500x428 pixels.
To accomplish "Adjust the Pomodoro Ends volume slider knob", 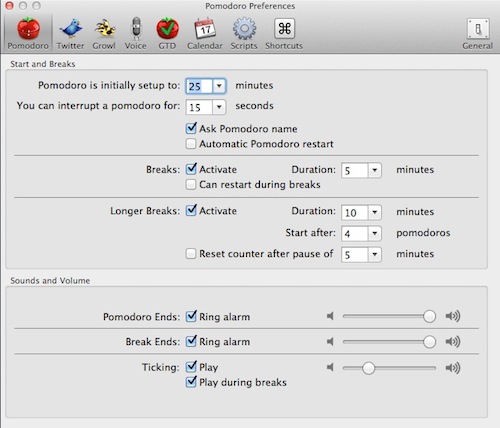I will click(429, 316).
